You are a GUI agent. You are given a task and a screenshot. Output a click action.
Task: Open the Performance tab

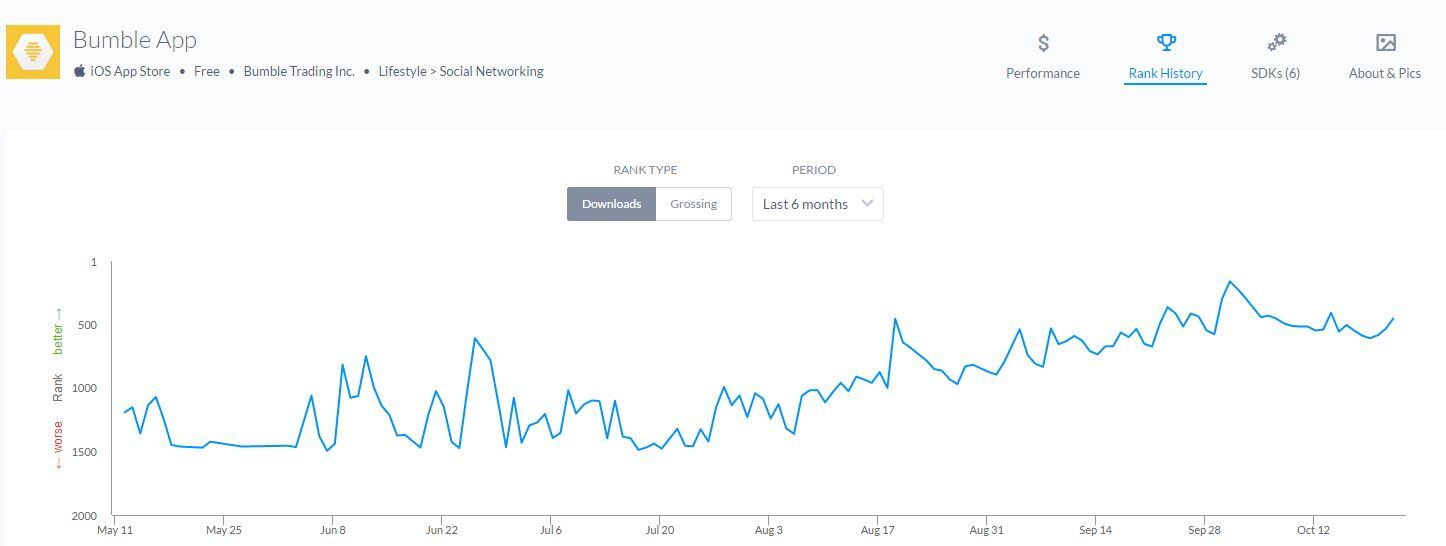tap(1043, 58)
